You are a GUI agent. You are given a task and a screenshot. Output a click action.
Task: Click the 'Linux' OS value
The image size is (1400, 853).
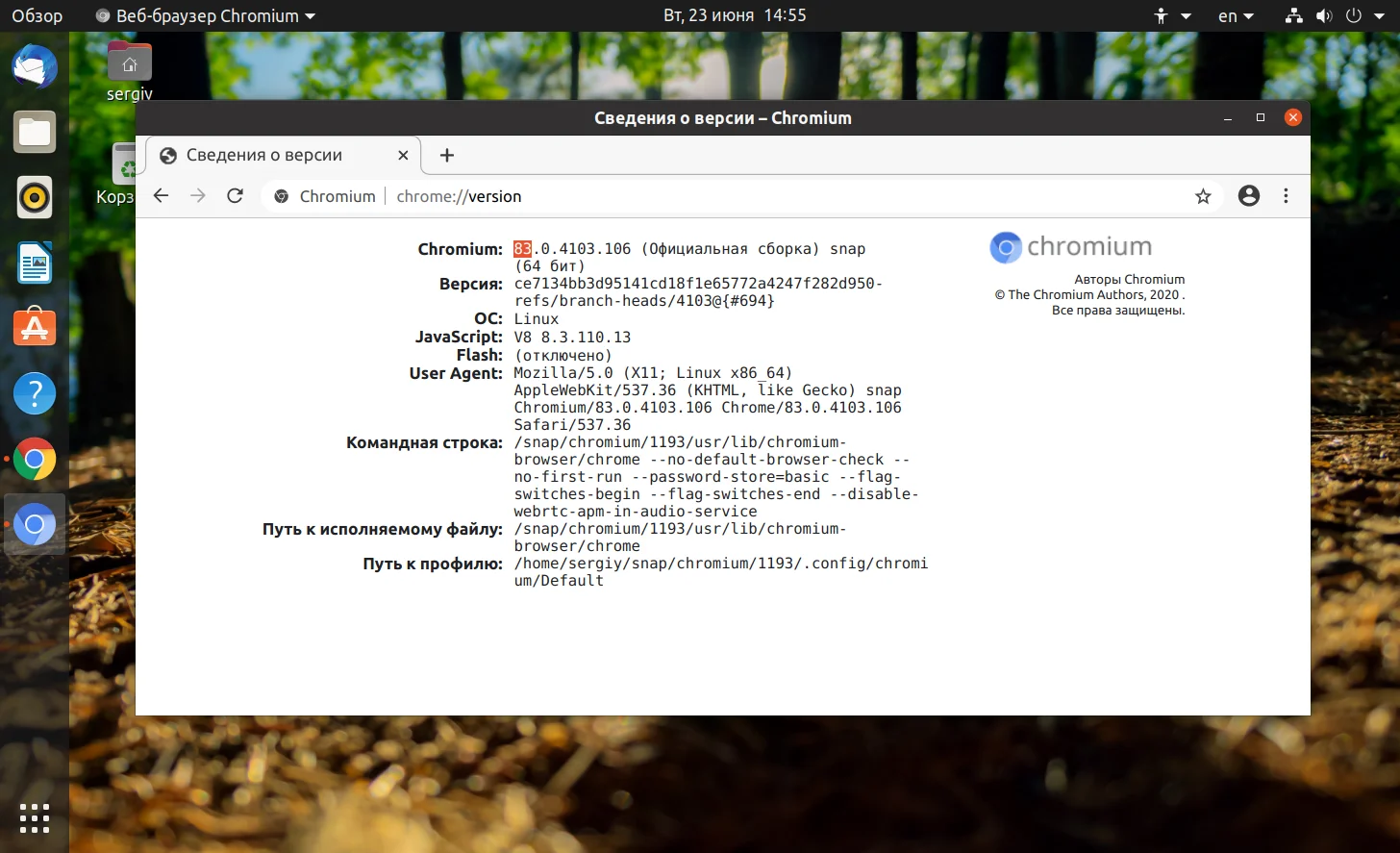[x=537, y=319]
